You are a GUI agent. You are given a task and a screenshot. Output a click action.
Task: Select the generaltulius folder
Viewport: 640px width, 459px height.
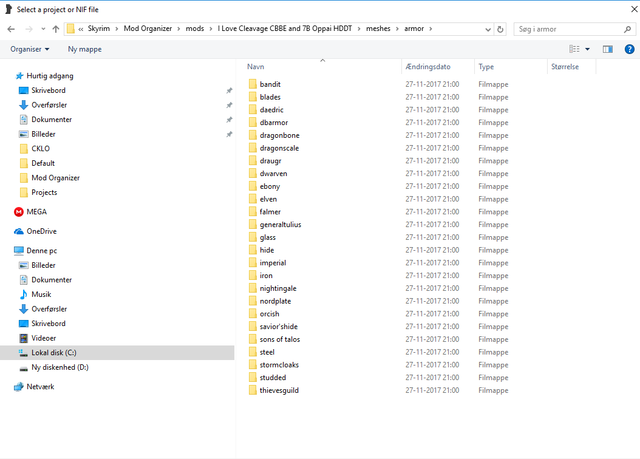[x=280, y=224]
